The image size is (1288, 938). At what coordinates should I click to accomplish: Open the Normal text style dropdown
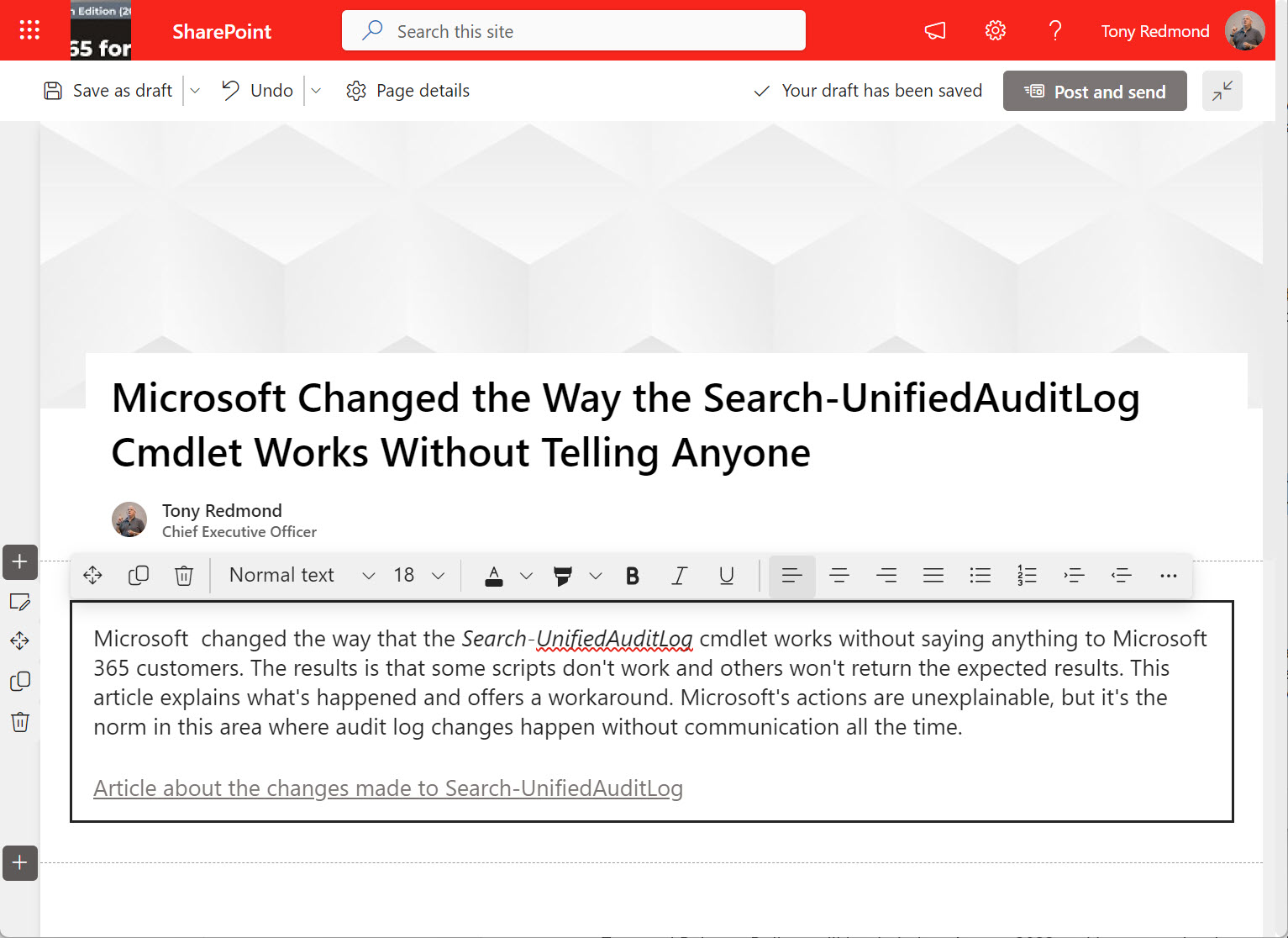coord(301,576)
